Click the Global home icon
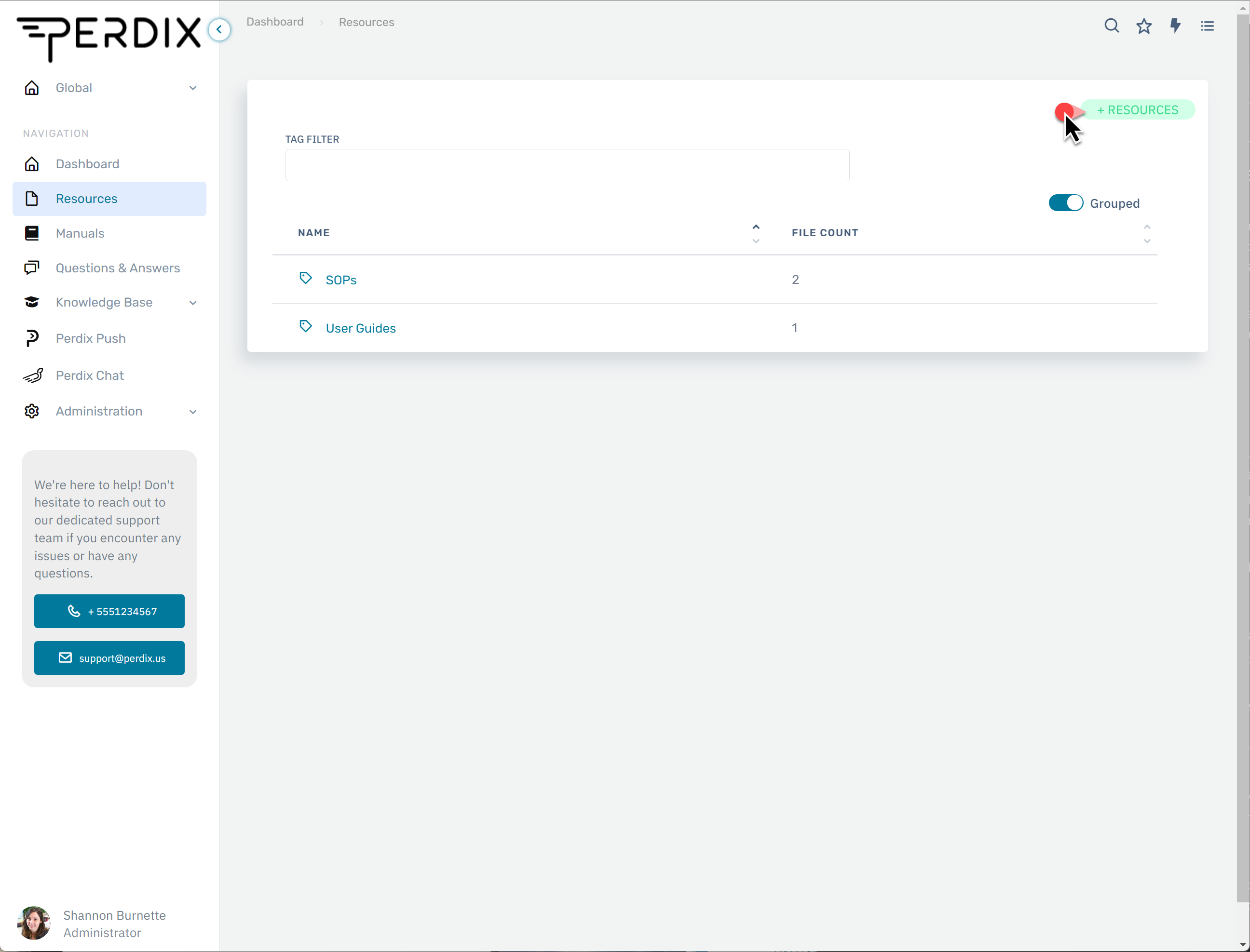Screen dimensions: 1250x952 tap(32, 88)
